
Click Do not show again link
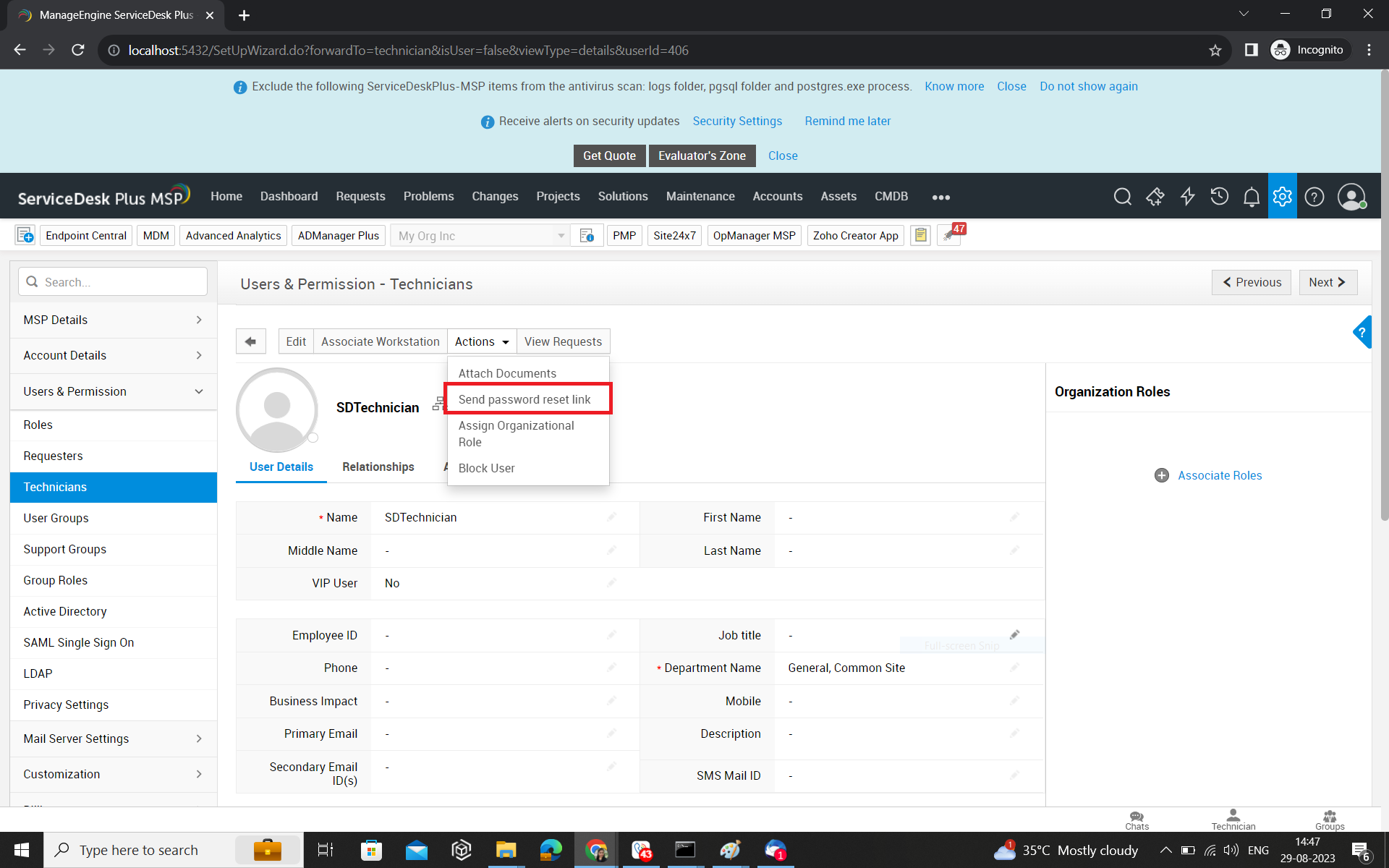(x=1088, y=86)
